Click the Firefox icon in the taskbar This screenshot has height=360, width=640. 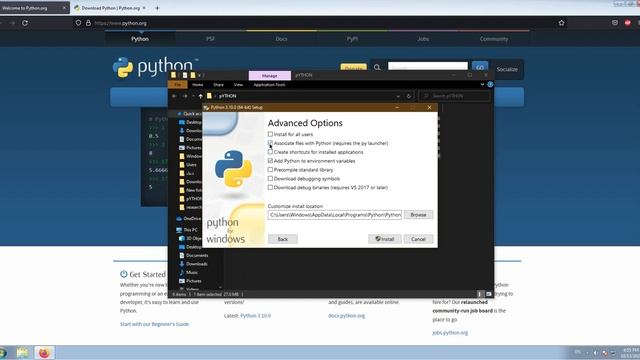point(44,353)
